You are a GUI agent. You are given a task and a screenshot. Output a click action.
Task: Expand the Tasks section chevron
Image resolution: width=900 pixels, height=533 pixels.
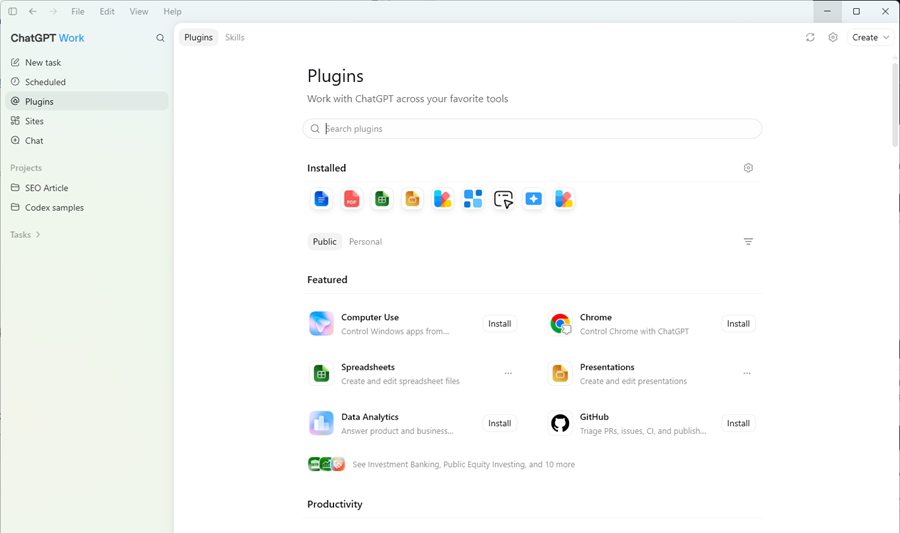(38, 235)
